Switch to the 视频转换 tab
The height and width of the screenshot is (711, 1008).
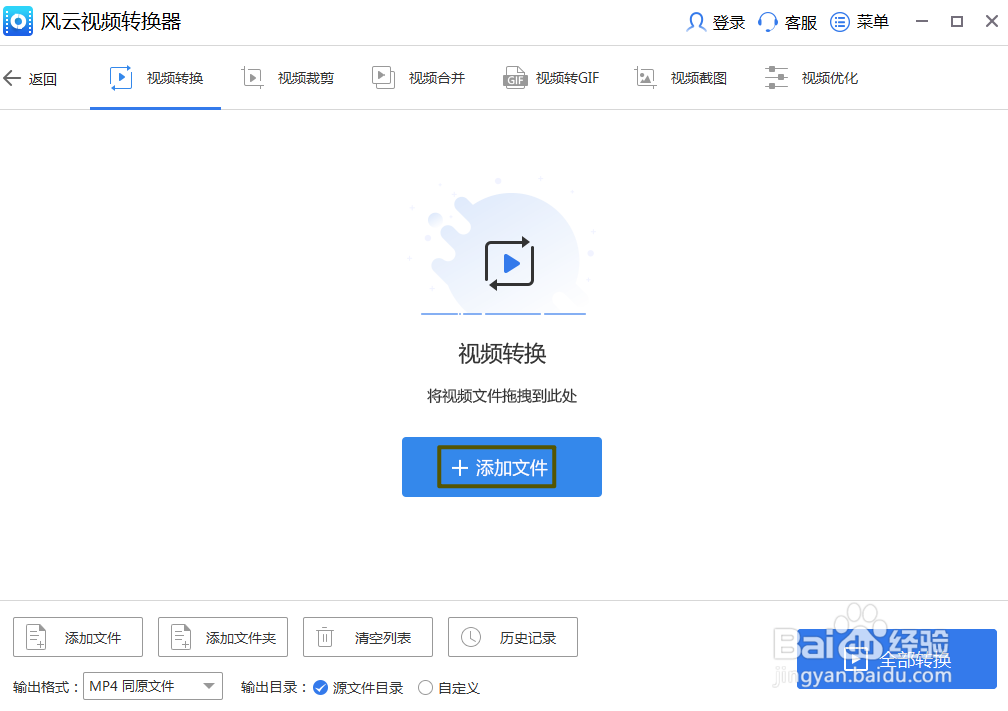click(x=156, y=78)
